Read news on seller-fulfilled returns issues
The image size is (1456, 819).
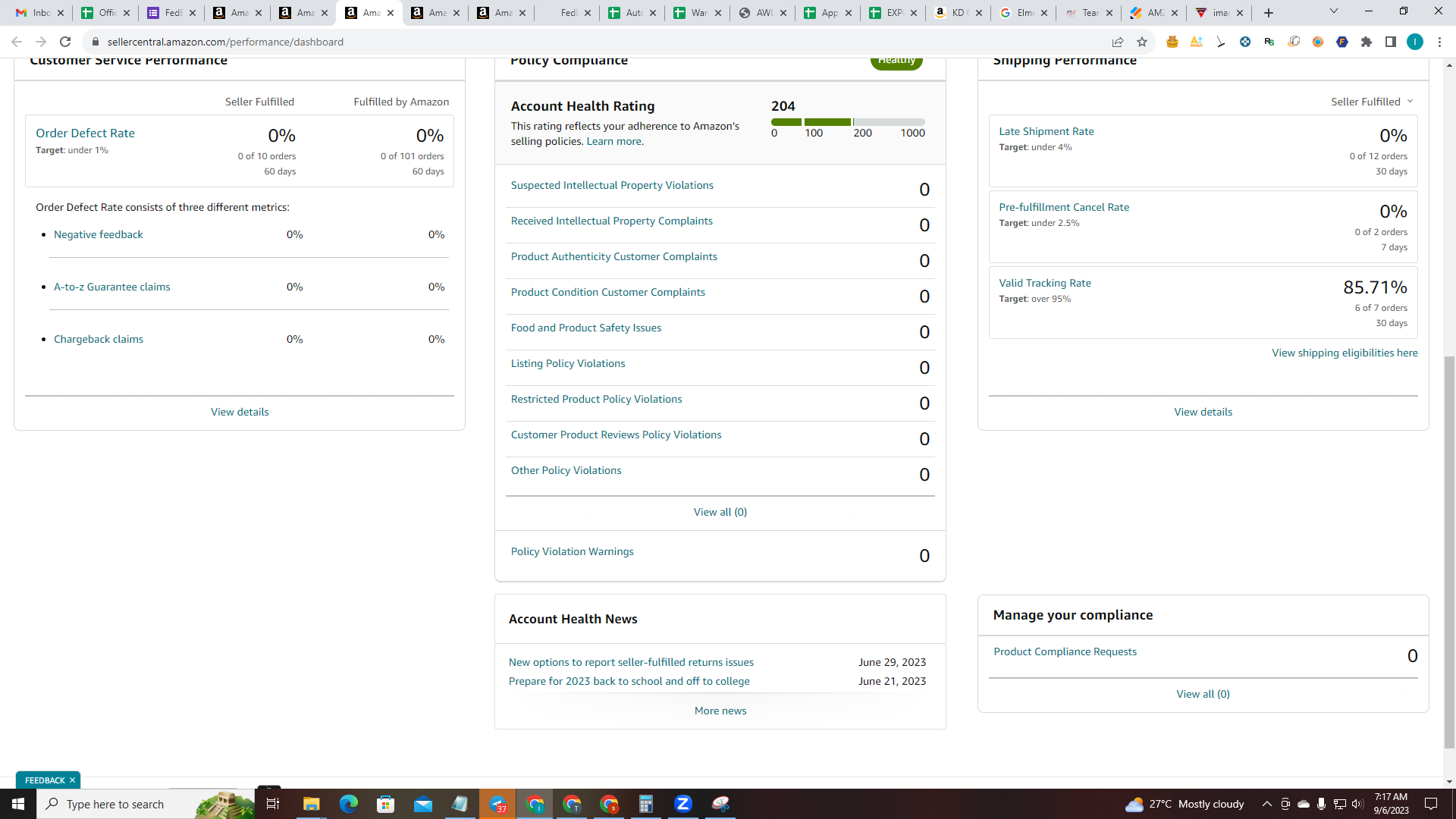point(631,663)
